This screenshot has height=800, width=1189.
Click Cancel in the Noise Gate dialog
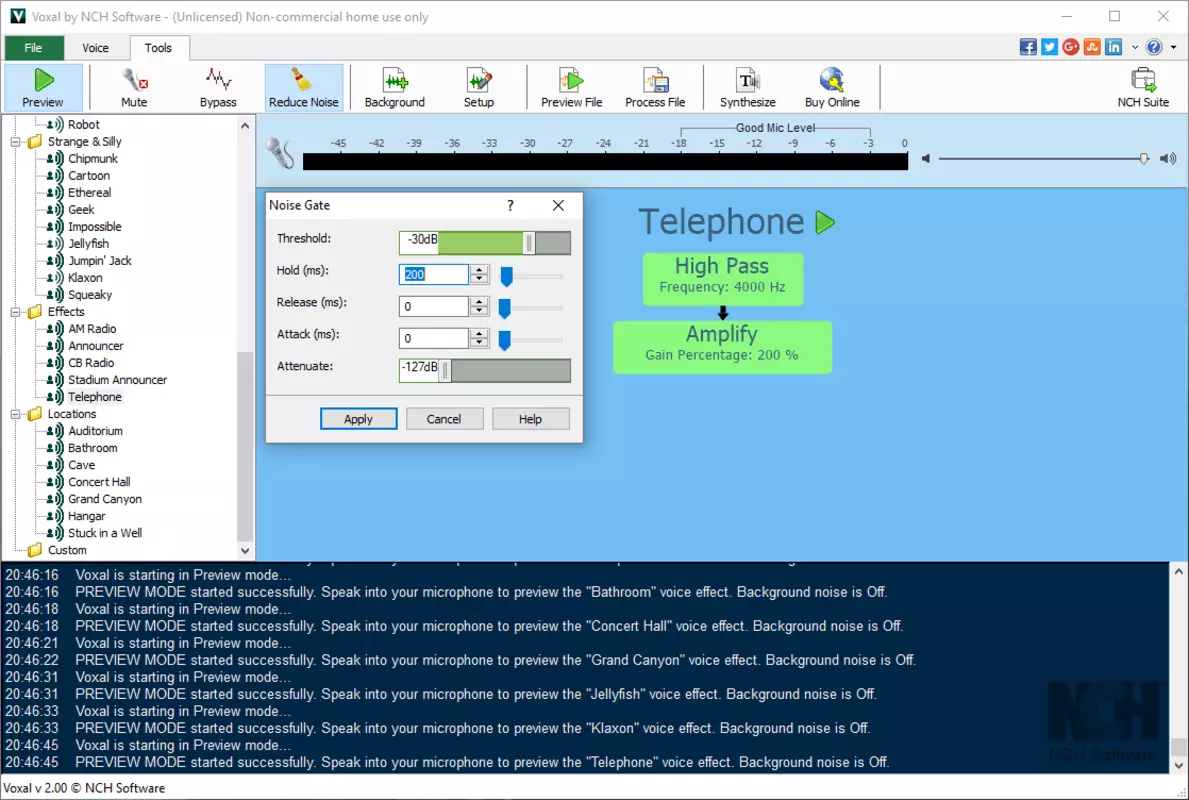click(444, 419)
